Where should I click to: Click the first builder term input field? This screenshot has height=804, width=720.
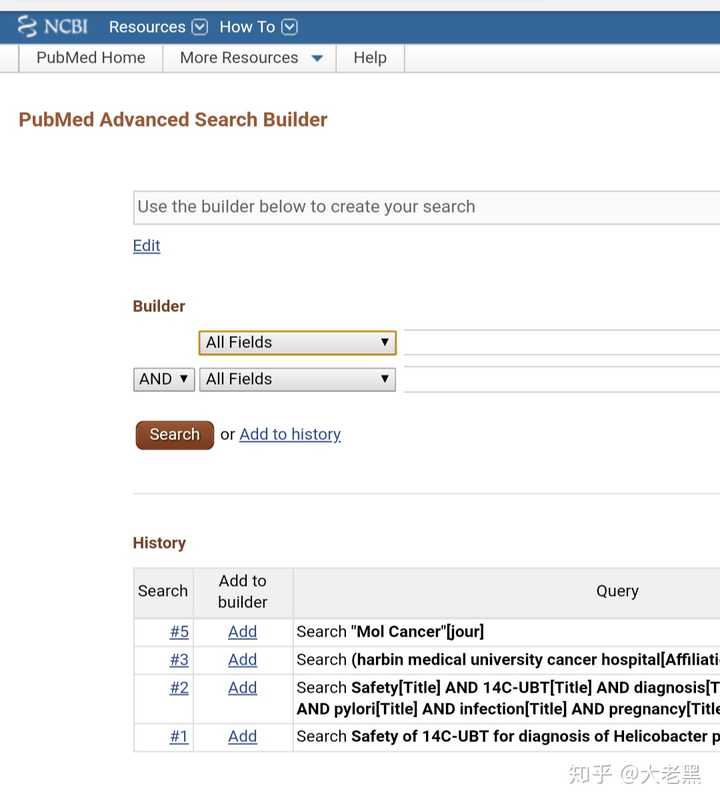coord(562,343)
